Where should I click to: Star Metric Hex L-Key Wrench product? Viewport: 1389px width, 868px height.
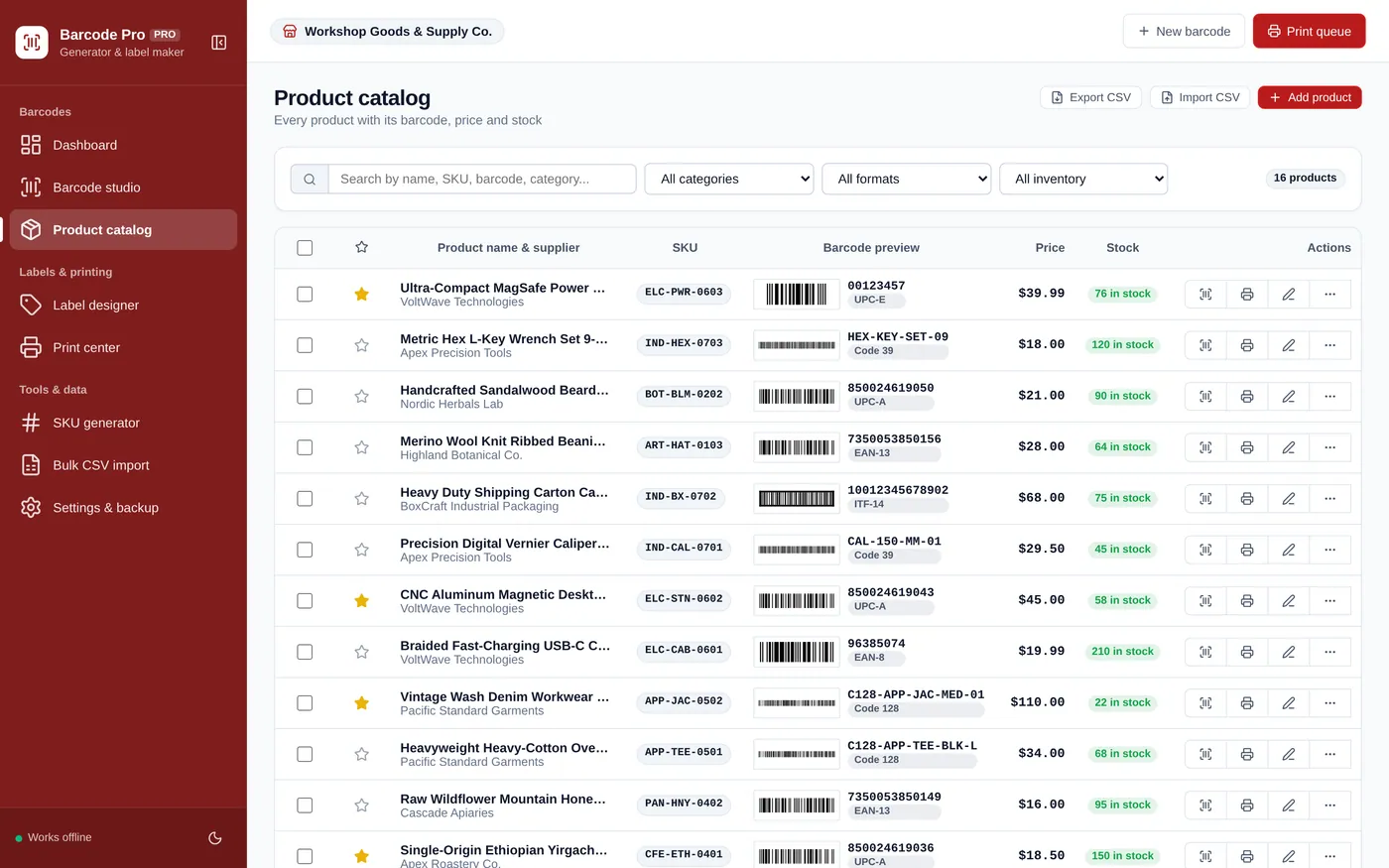(362, 345)
